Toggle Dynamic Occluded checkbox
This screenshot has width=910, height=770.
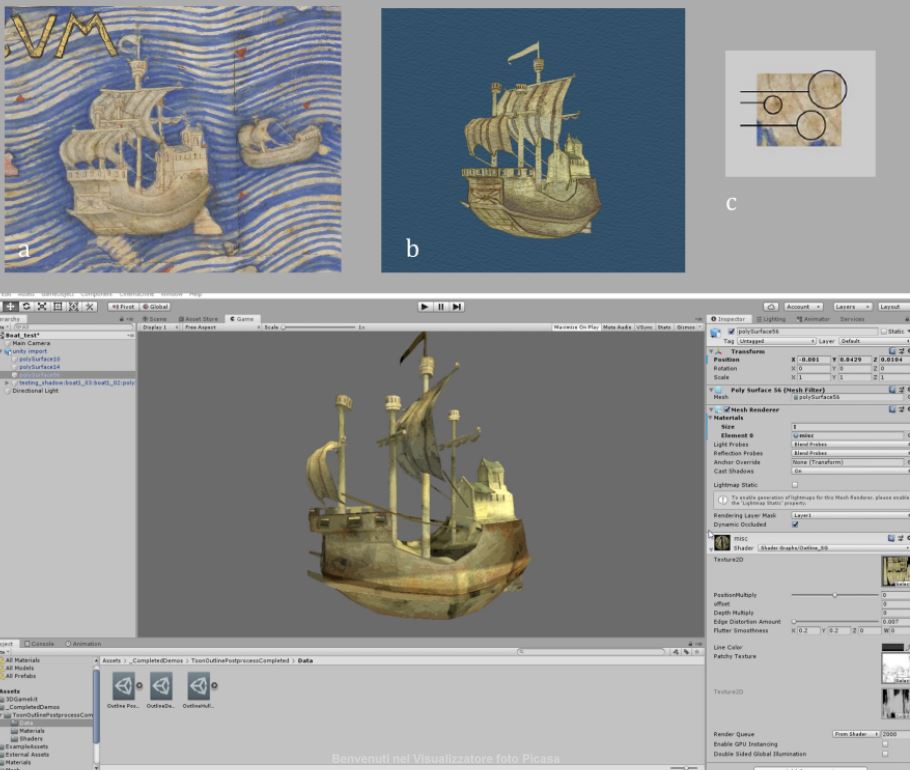tap(795, 525)
